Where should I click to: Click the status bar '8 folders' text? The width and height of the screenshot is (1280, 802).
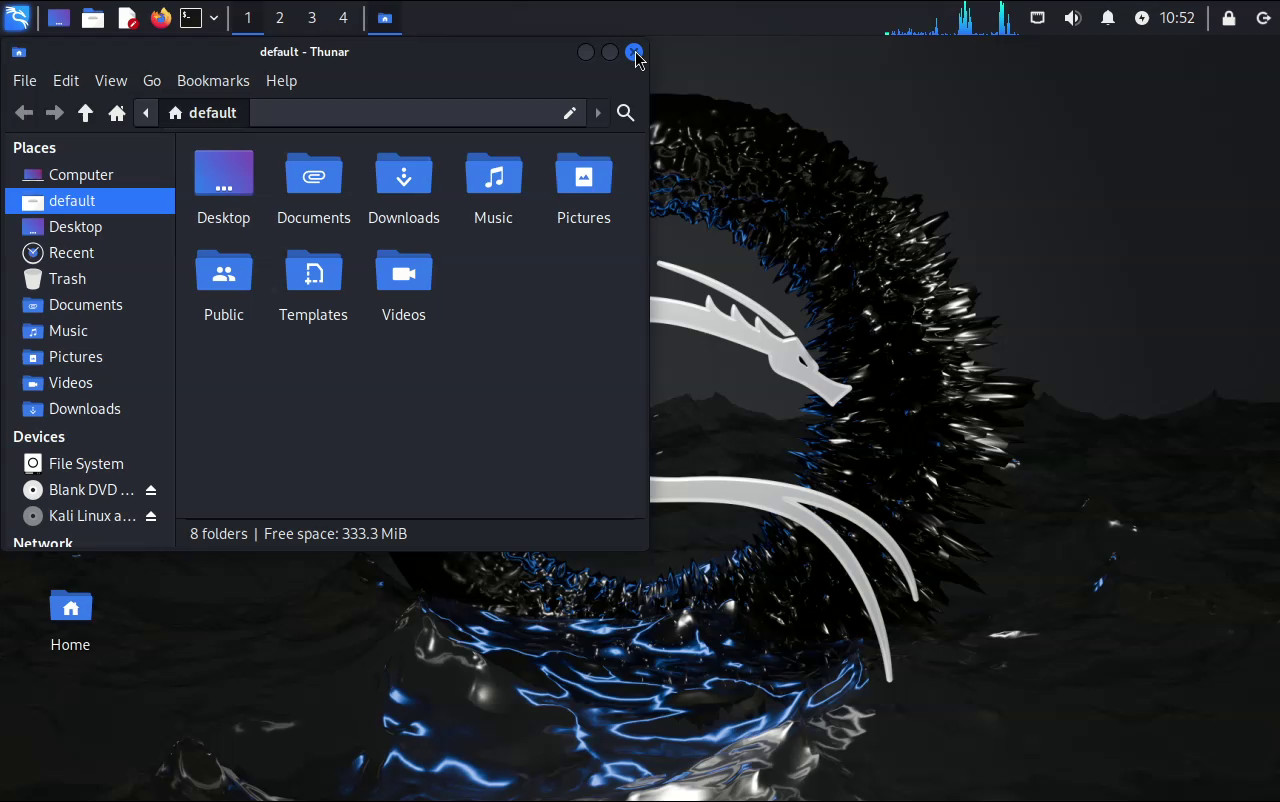click(x=219, y=534)
